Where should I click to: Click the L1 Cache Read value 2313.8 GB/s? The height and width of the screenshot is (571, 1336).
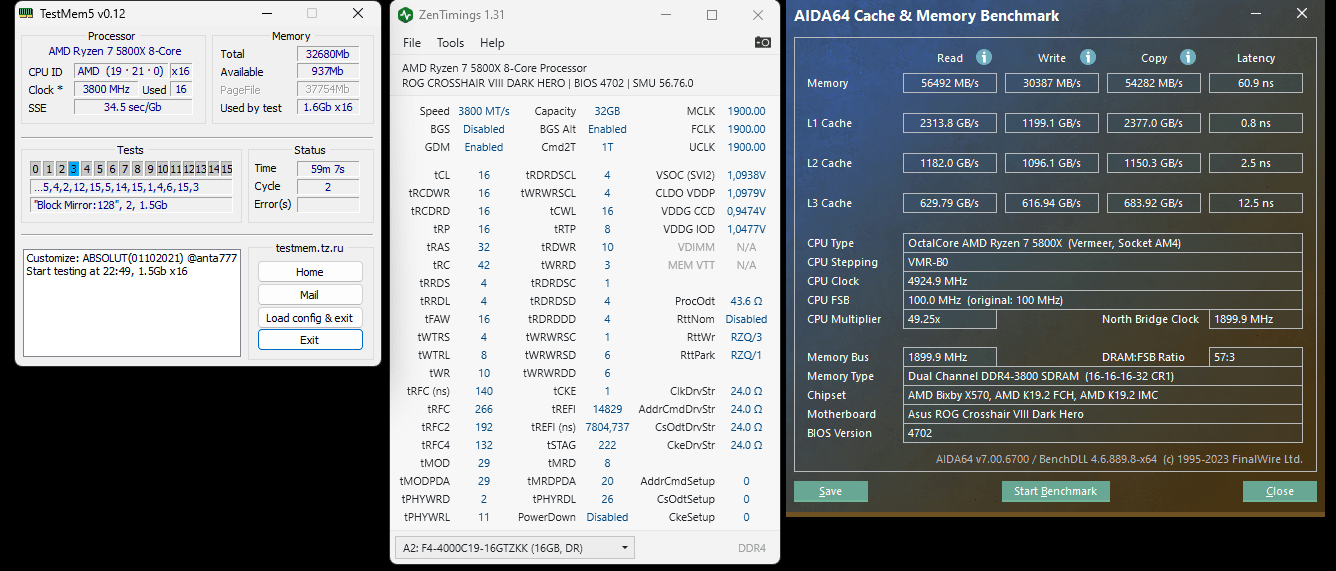pos(950,123)
